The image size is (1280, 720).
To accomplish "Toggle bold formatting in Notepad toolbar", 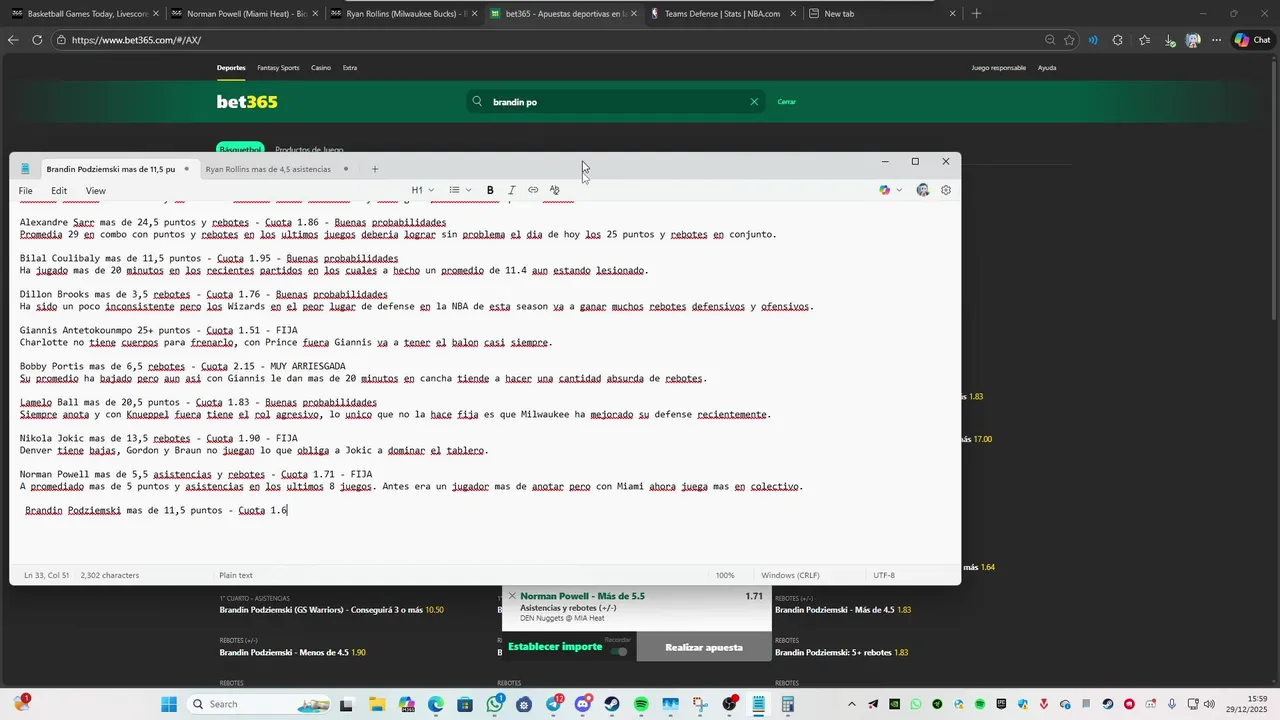I will [490, 190].
